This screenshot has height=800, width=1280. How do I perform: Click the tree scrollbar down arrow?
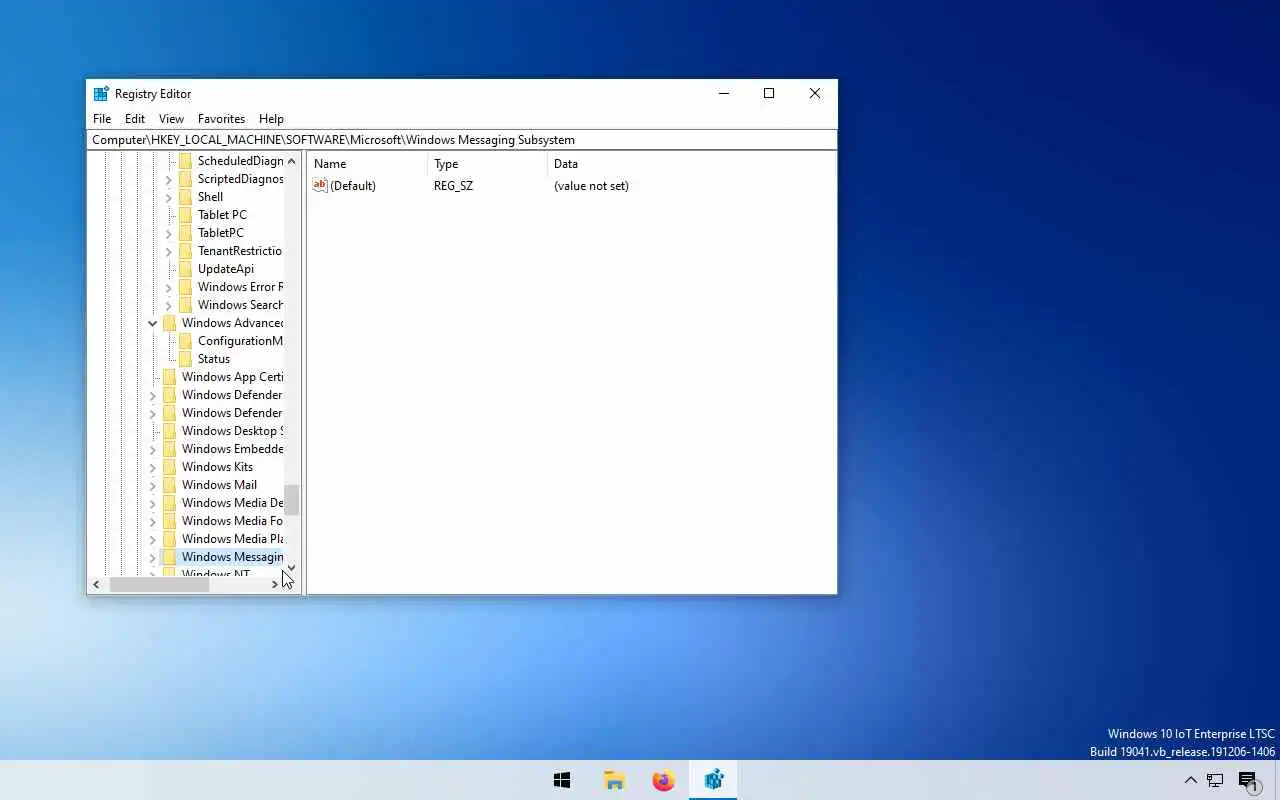click(x=291, y=568)
